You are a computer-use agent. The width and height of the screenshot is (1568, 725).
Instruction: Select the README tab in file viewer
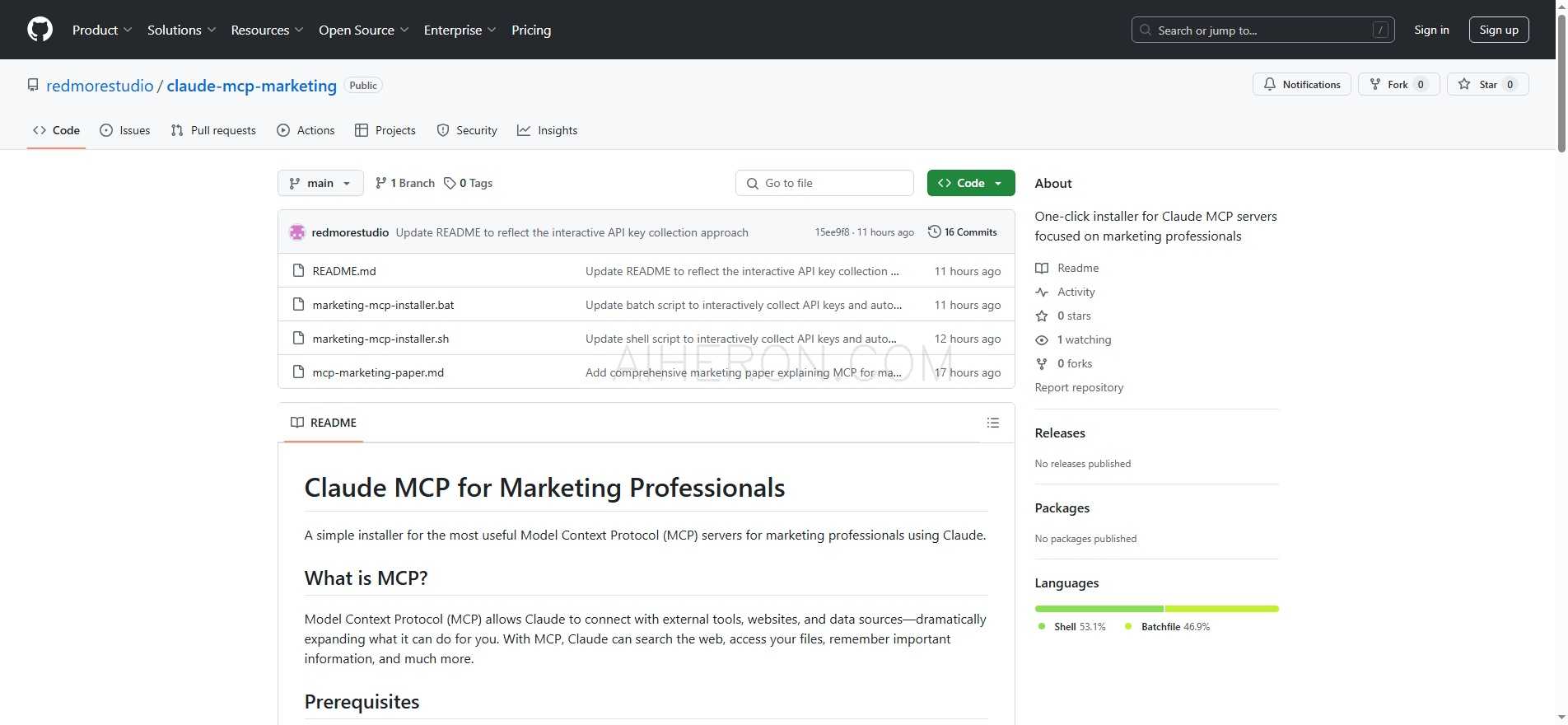click(324, 423)
